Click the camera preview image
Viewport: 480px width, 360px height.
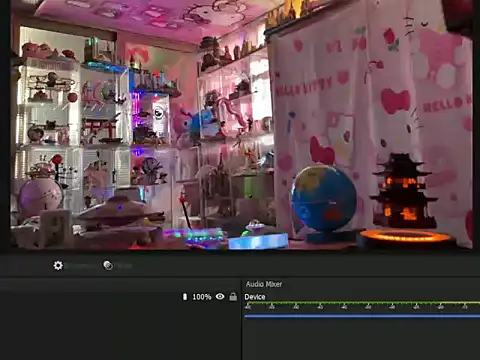[x=241, y=124]
